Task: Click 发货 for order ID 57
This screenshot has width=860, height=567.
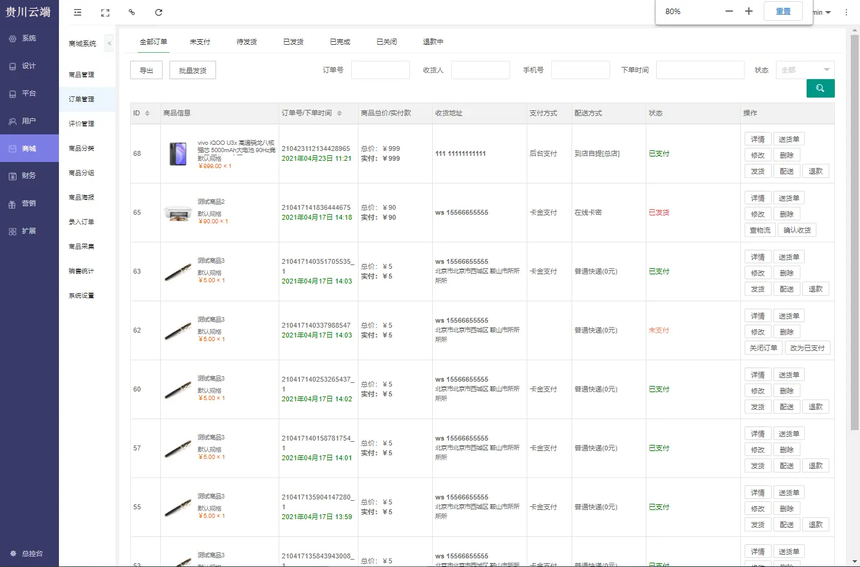Action: pos(757,466)
